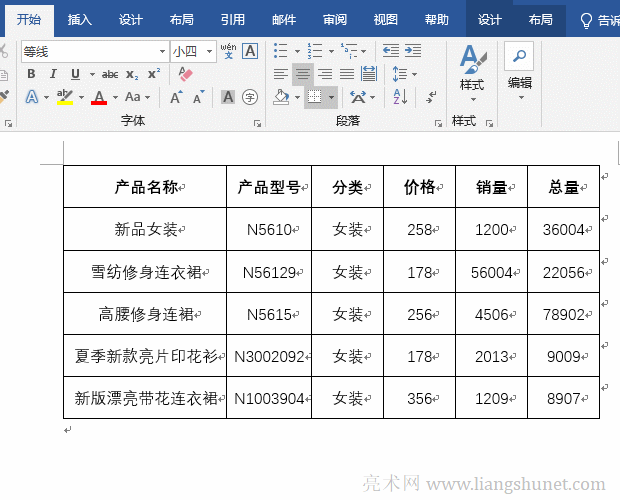Toggle Bold formatting
This screenshot has height=500, width=620.
[31, 74]
